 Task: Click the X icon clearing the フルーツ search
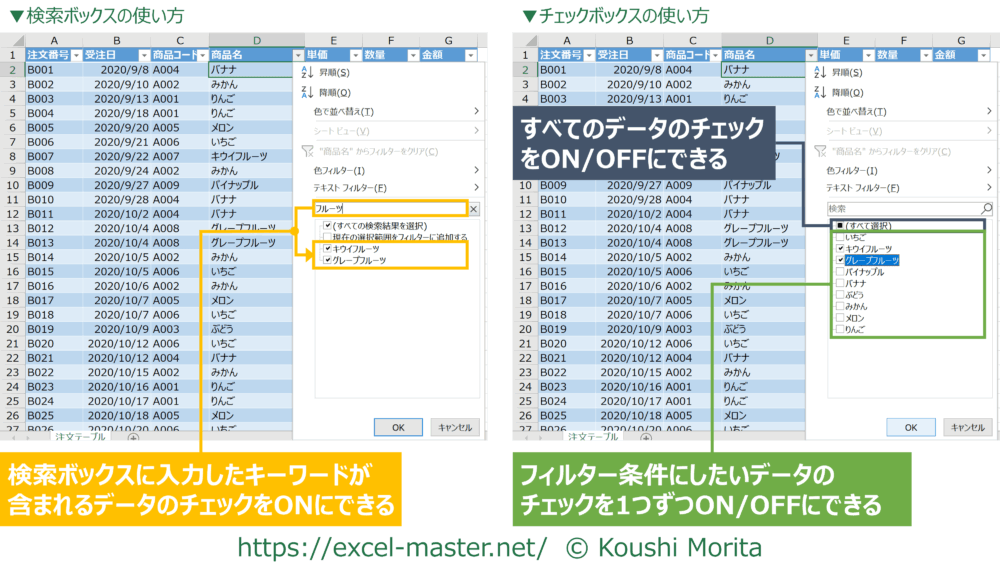click(x=473, y=209)
